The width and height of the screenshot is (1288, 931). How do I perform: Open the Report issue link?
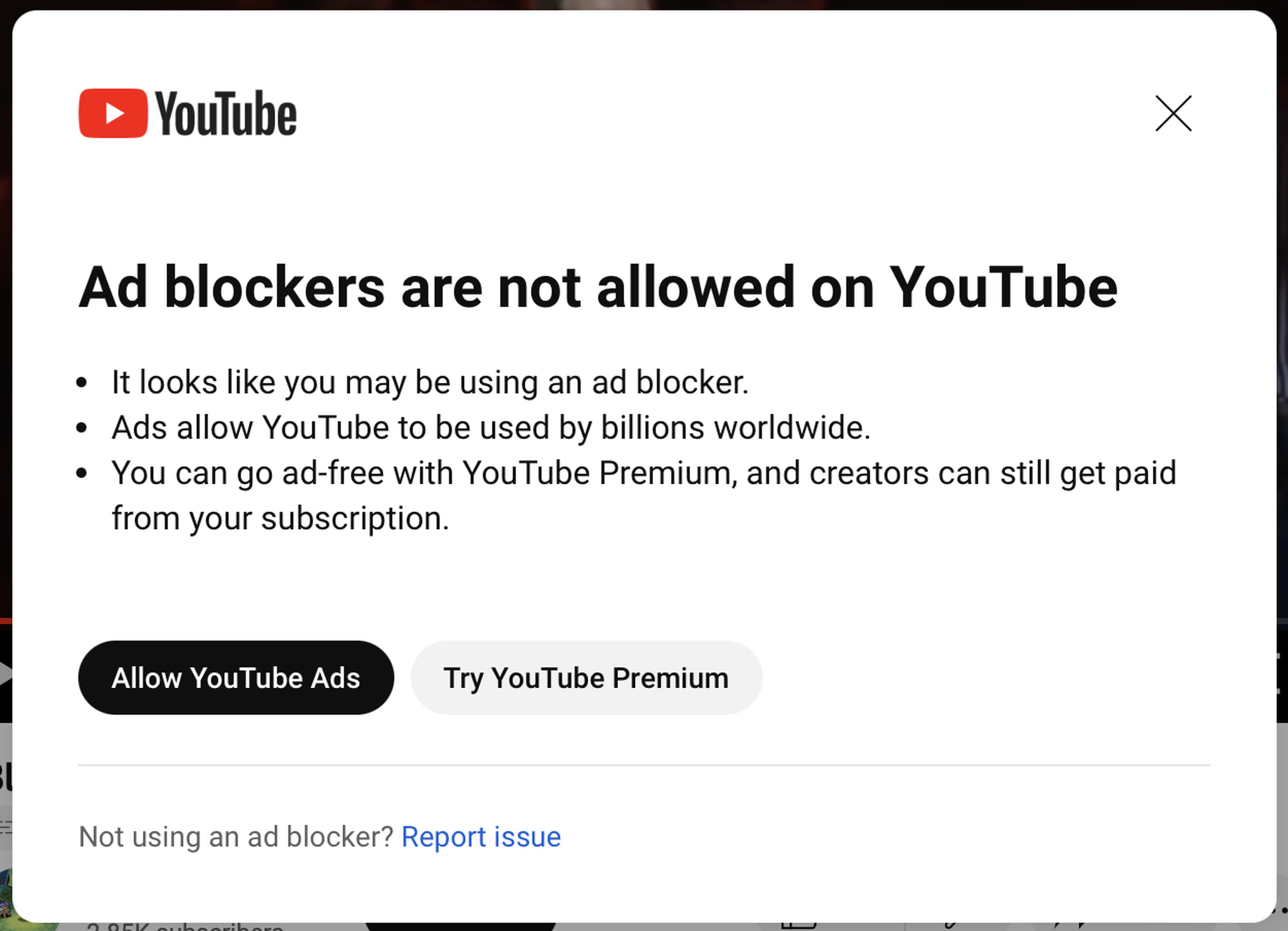(x=480, y=837)
